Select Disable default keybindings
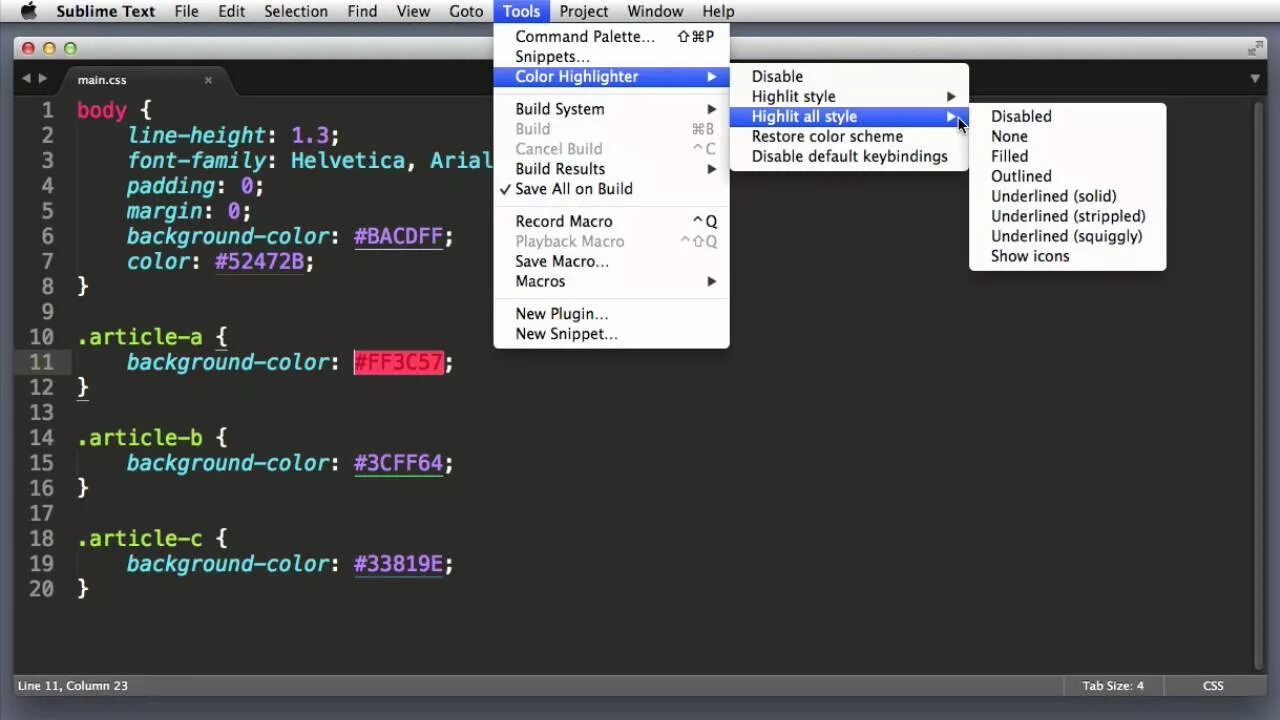The height and width of the screenshot is (720, 1280). [849, 156]
